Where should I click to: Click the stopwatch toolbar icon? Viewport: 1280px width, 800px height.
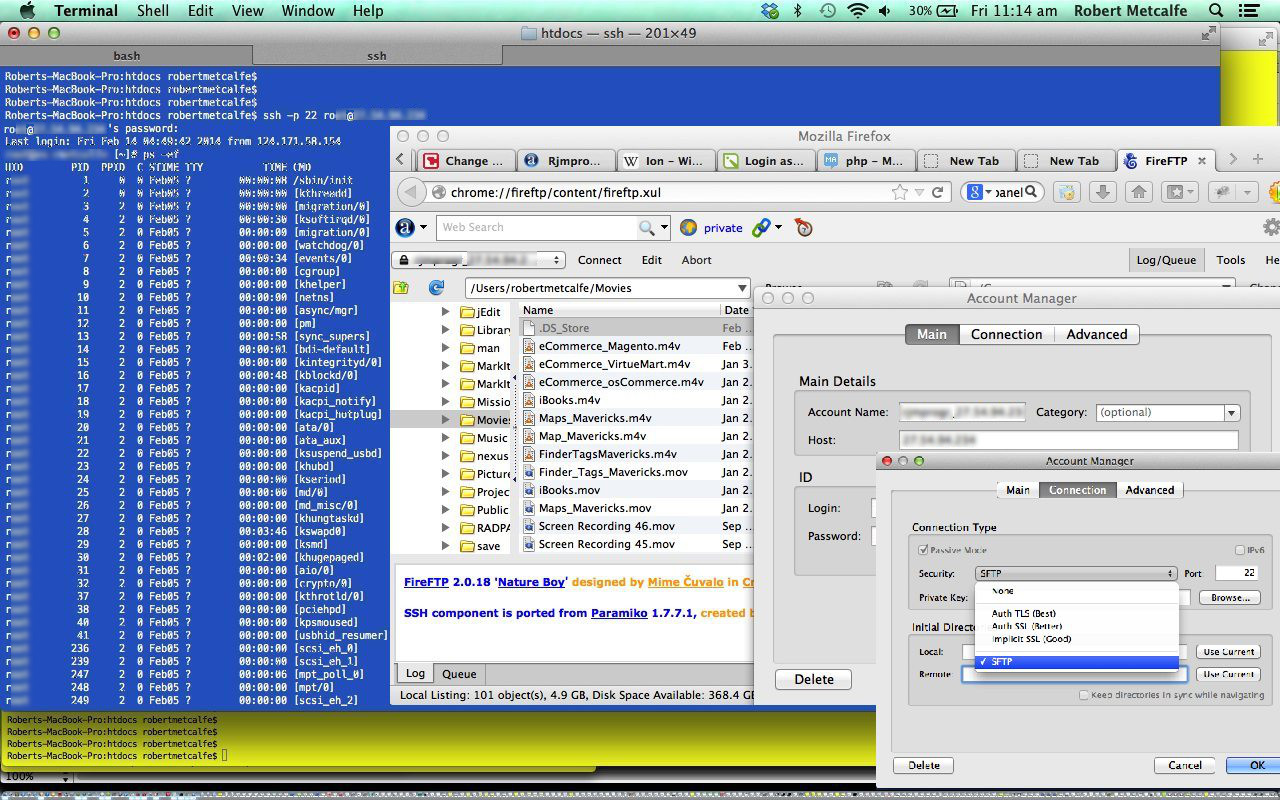click(804, 228)
